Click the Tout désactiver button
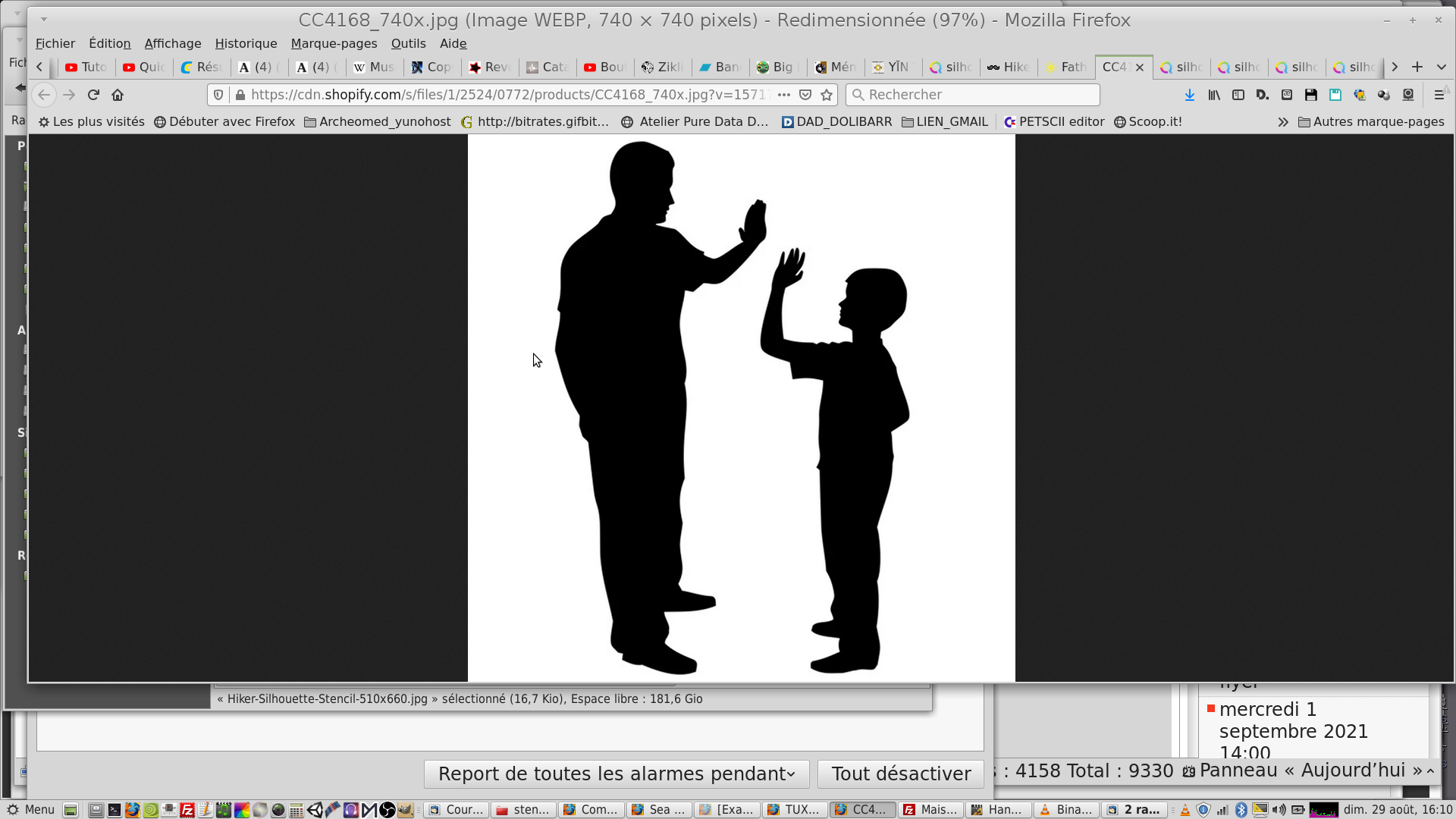The width and height of the screenshot is (1456, 819). pyautogui.click(x=900, y=773)
